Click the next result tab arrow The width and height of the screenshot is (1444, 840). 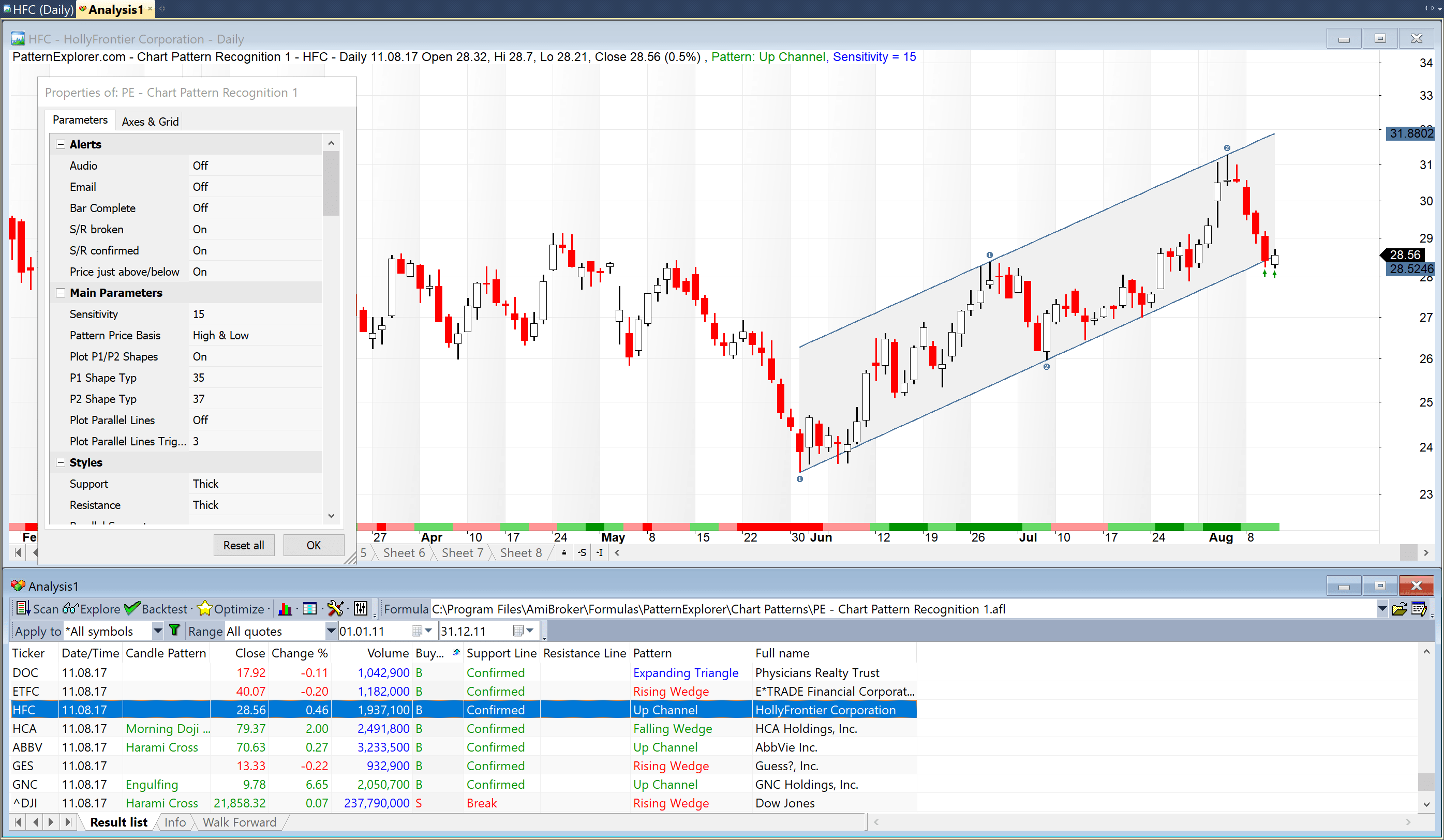(x=51, y=822)
